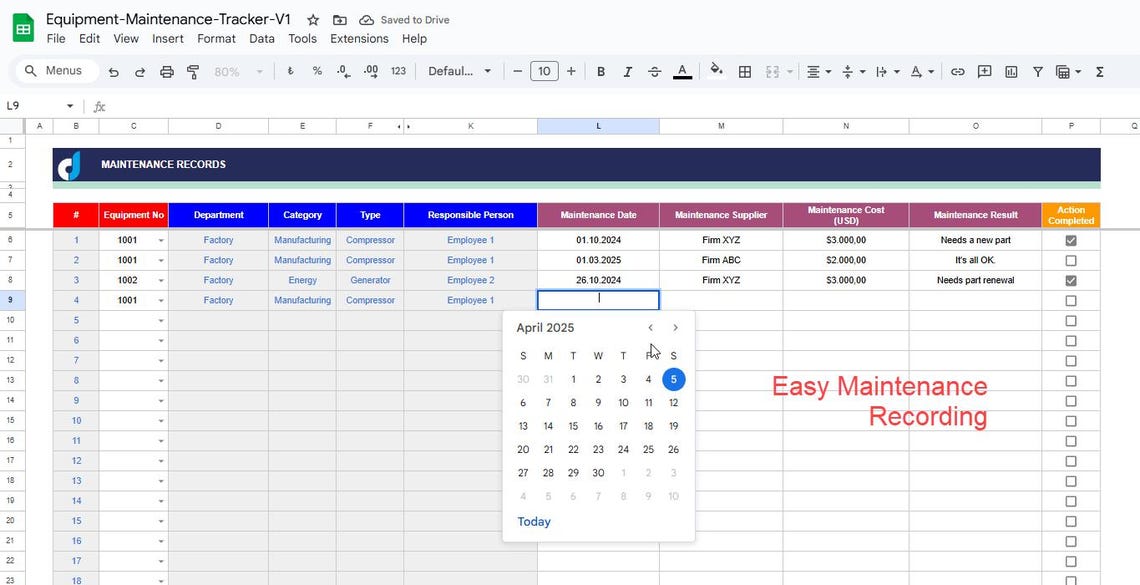Open the Extensions menu
Screen dimensions: 1140x585
coord(359,39)
